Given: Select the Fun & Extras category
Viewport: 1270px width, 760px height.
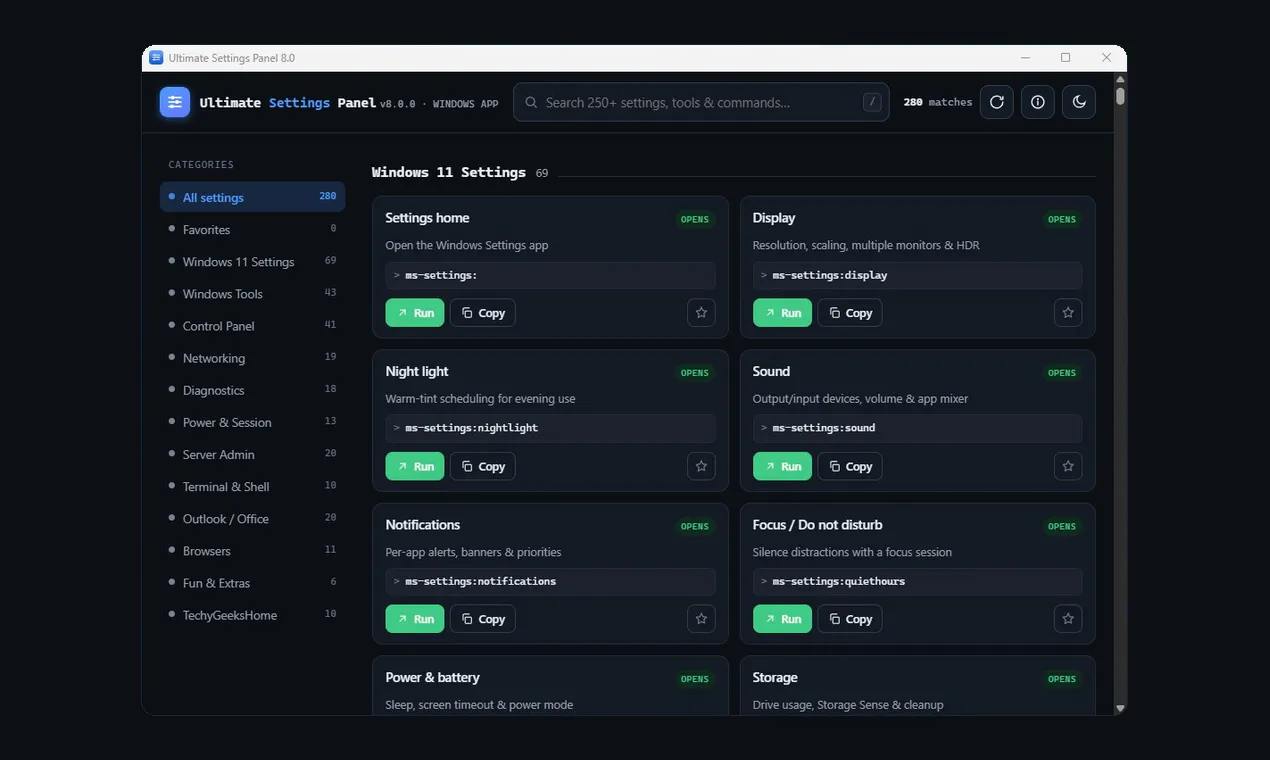Looking at the screenshot, I should [252, 582].
